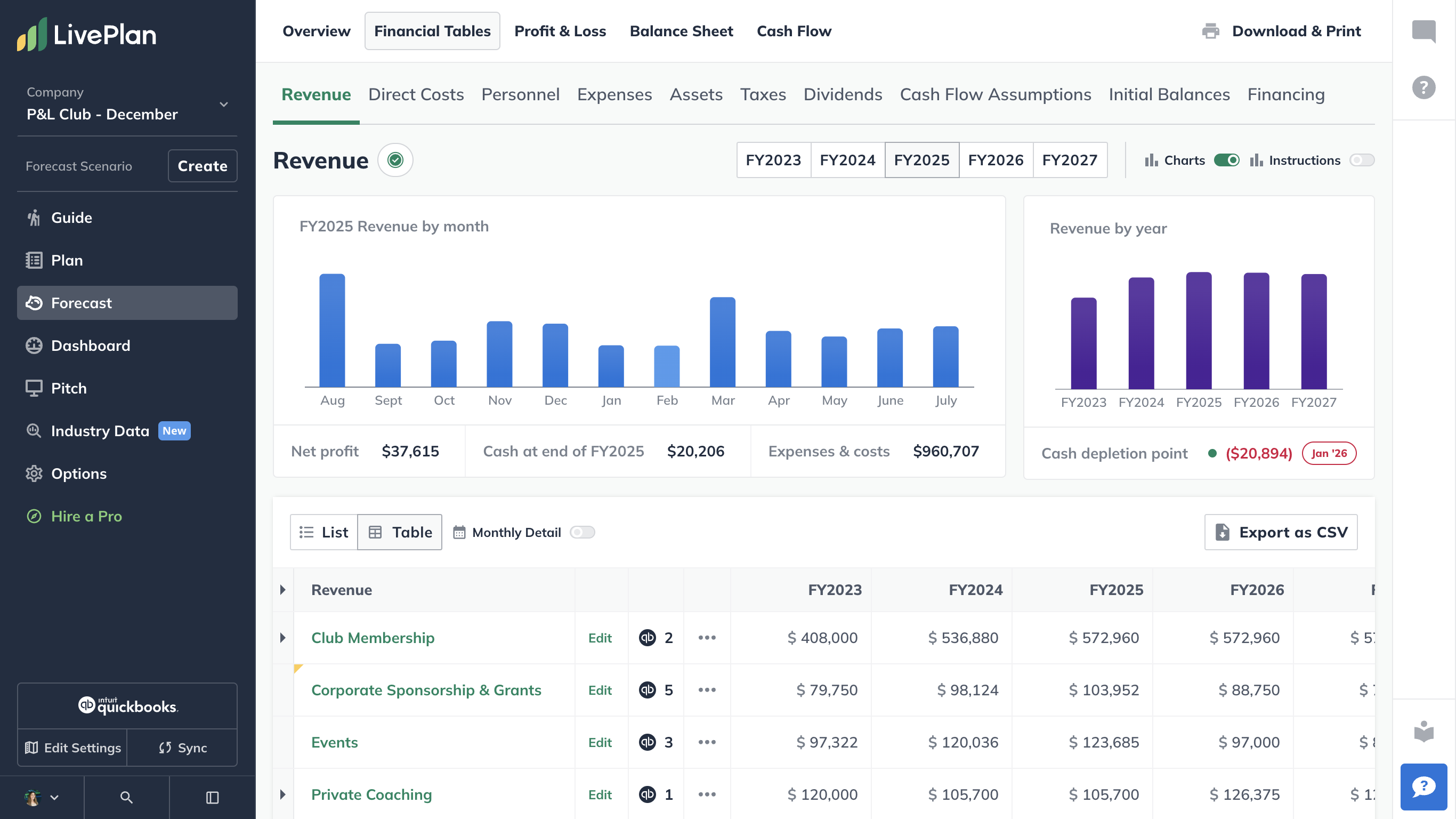Image resolution: width=1456 pixels, height=819 pixels.
Task: Click Edit link for Corporate Sponsorship & Grants
Action: tap(600, 690)
